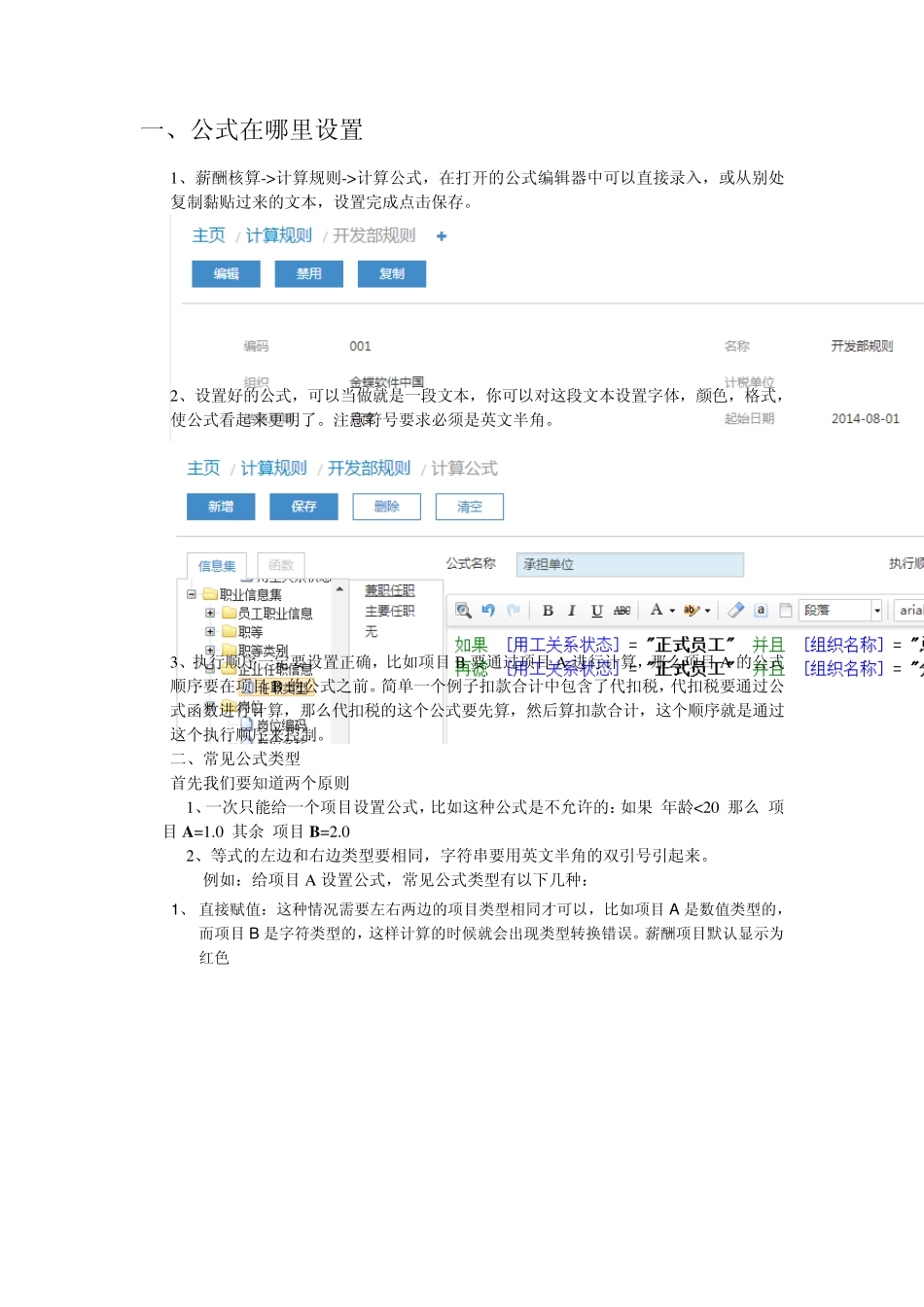Open the font color dropdown arrow
This screenshot has width=924, height=1307.
point(672,611)
